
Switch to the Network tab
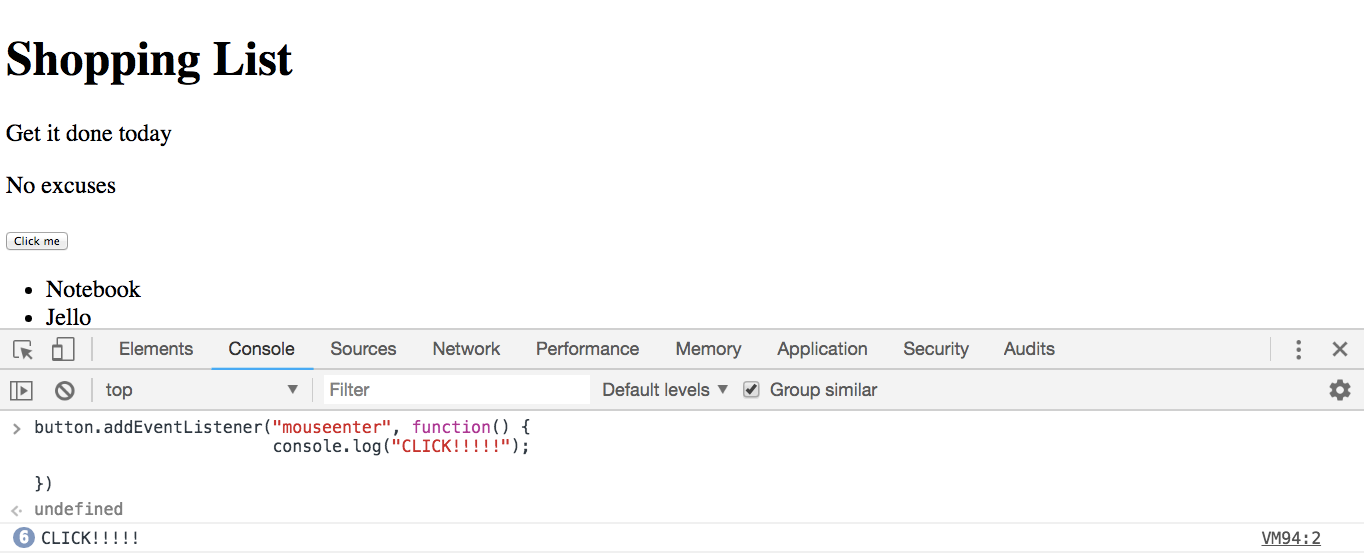click(x=466, y=349)
